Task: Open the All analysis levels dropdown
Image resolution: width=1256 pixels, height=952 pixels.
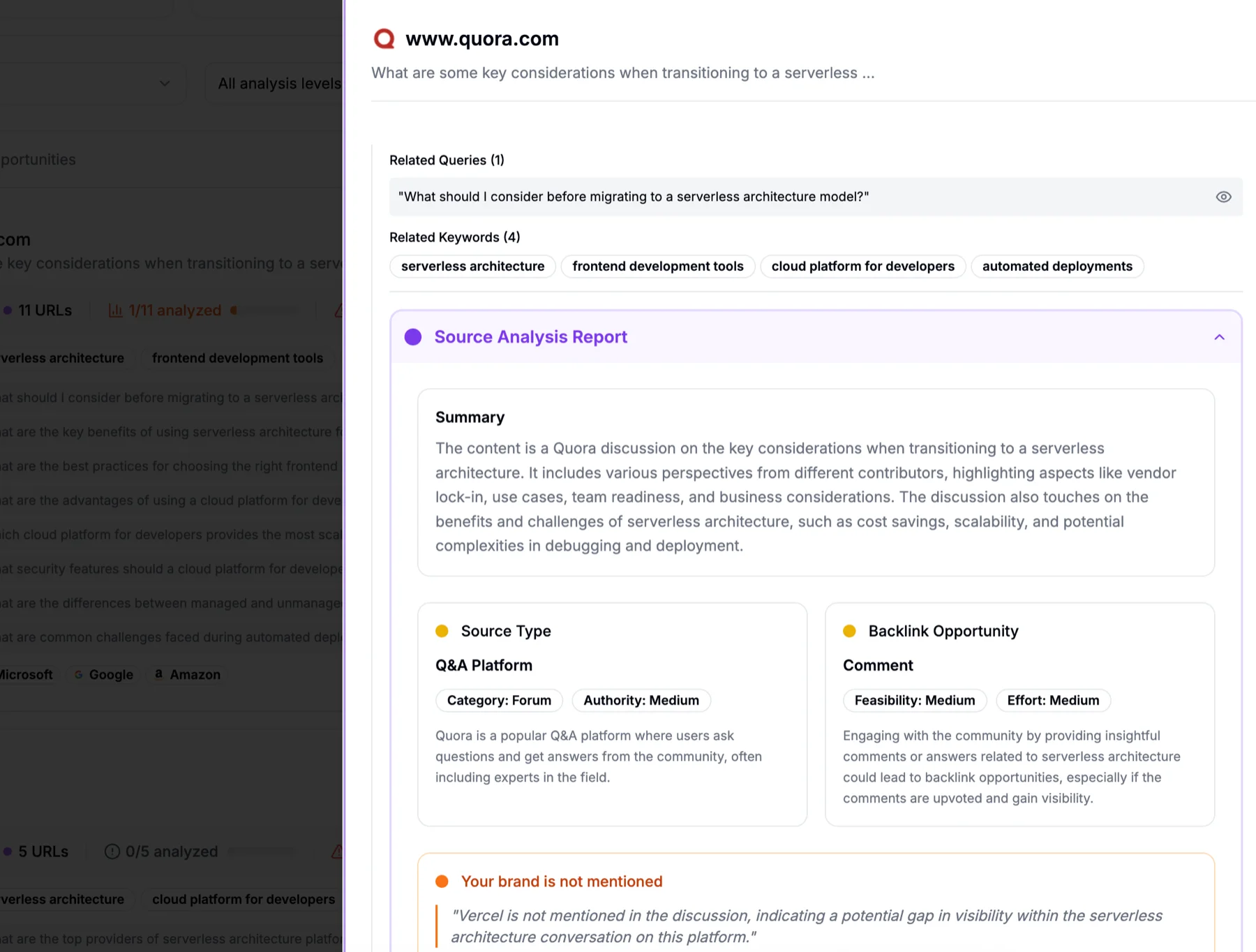Action: (279, 83)
